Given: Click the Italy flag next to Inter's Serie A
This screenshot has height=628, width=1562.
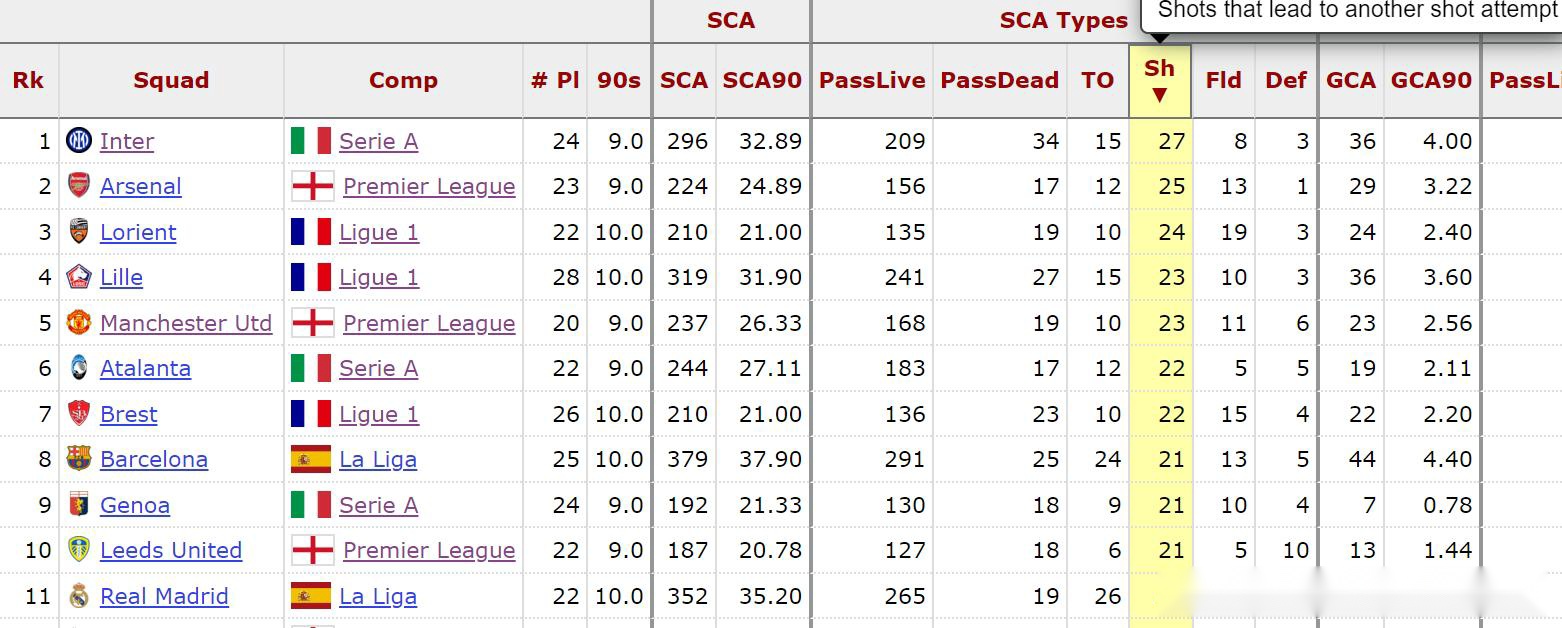Looking at the screenshot, I should tap(311, 141).
